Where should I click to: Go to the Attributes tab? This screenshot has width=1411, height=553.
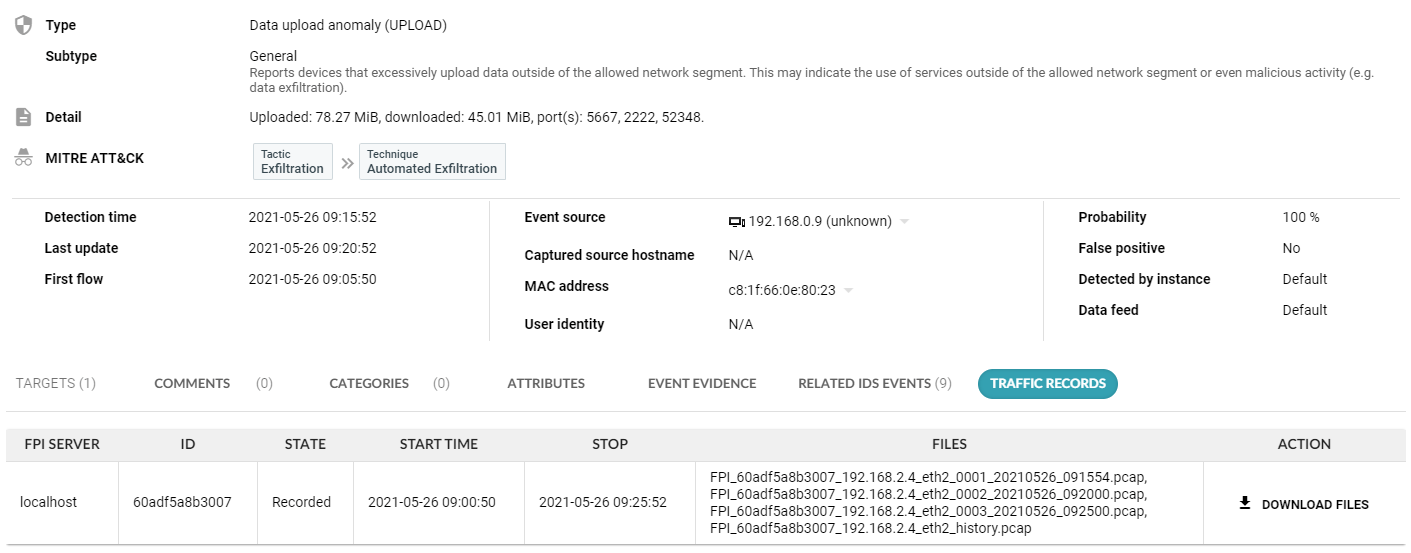coord(546,383)
